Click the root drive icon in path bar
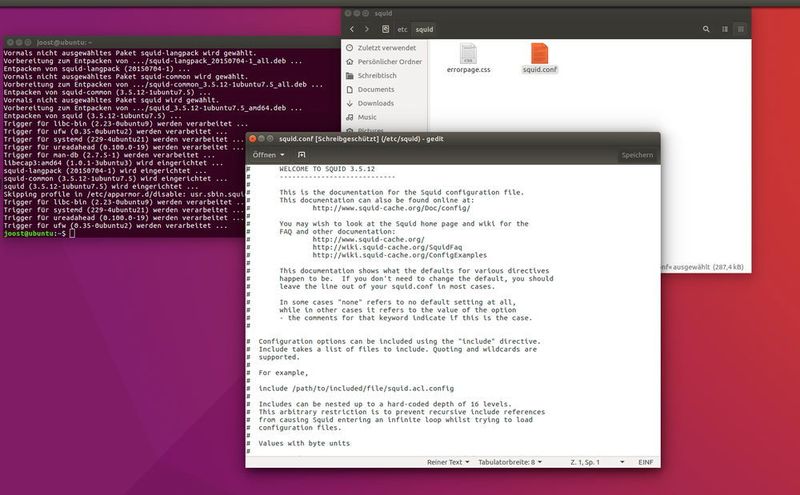Screen dimensions: 800x495 [x=386, y=29]
